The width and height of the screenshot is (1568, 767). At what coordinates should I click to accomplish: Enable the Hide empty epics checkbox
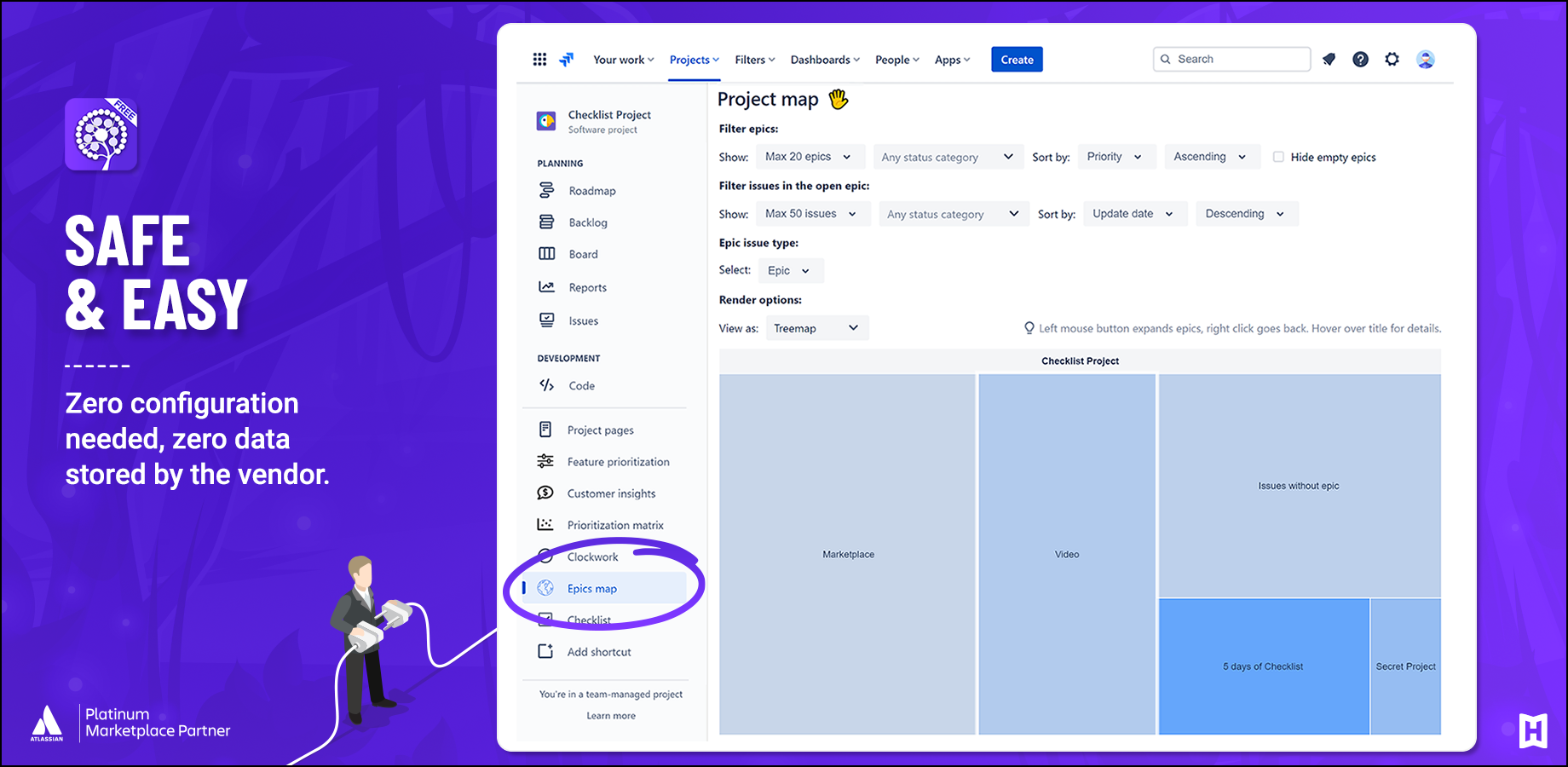pyautogui.click(x=1278, y=157)
